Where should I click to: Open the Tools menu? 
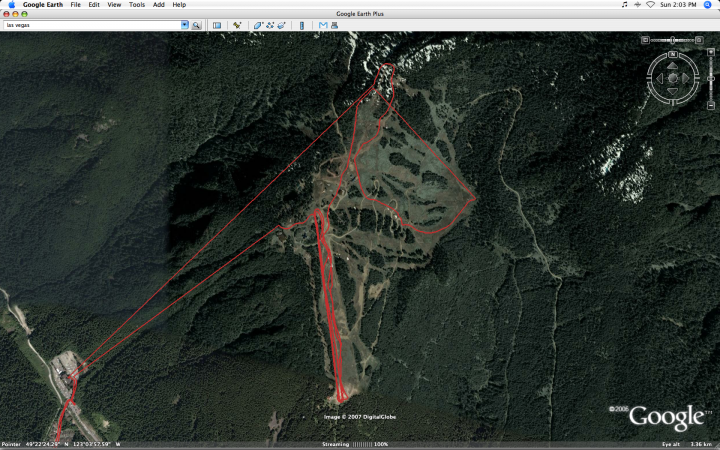pyautogui.click(x=137, y=5)
